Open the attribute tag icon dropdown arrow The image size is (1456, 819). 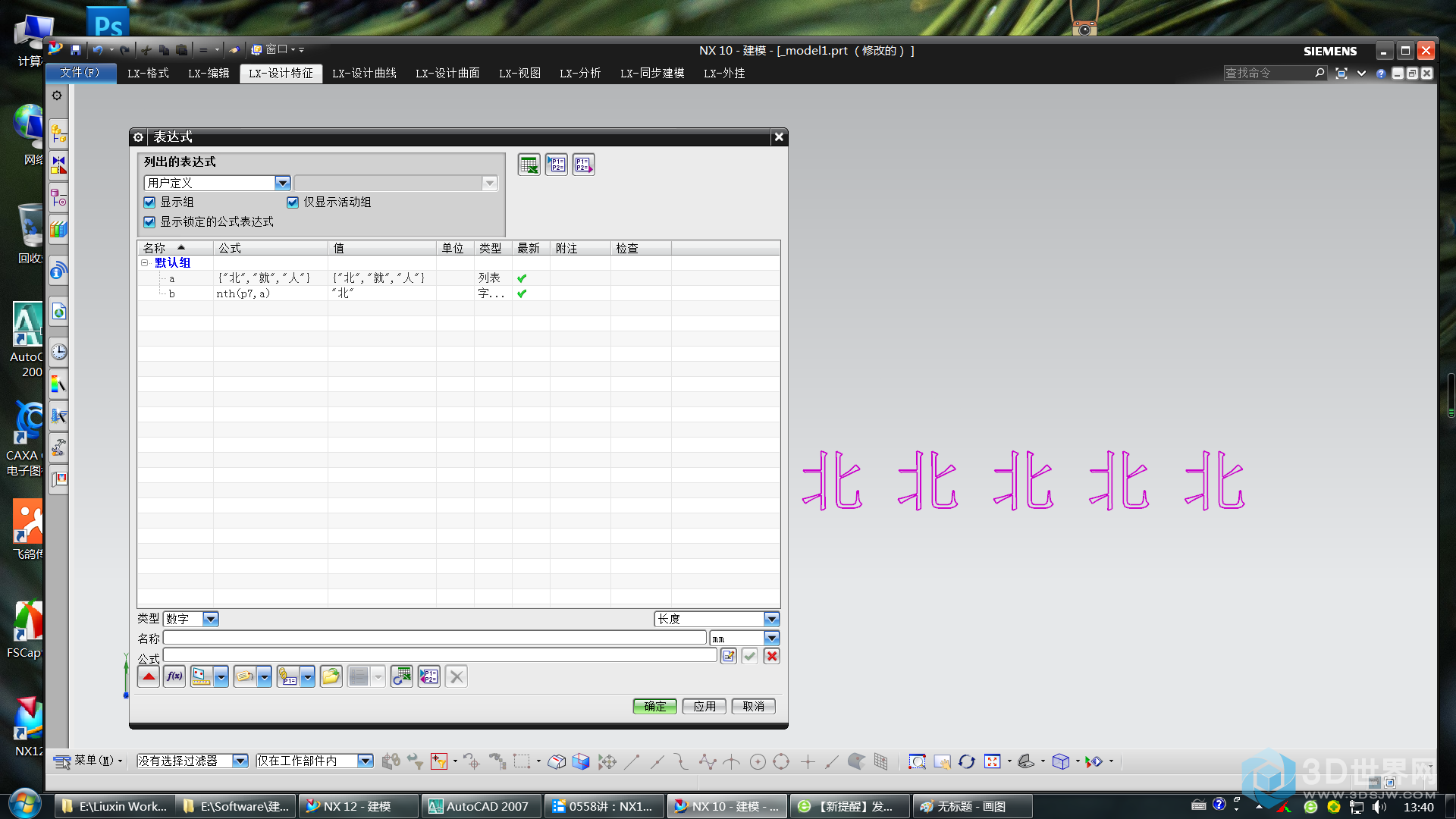coord(264,676)
